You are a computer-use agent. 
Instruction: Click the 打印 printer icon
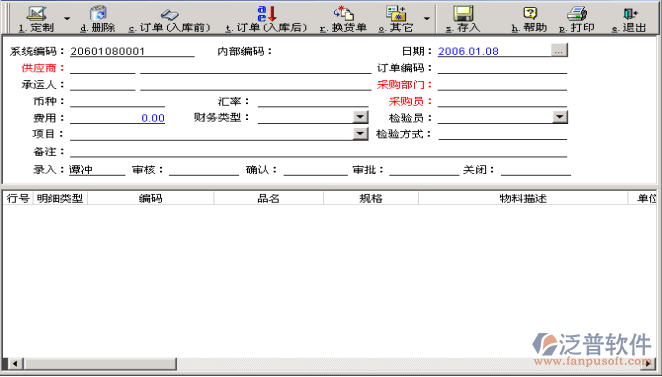(577, 14)
